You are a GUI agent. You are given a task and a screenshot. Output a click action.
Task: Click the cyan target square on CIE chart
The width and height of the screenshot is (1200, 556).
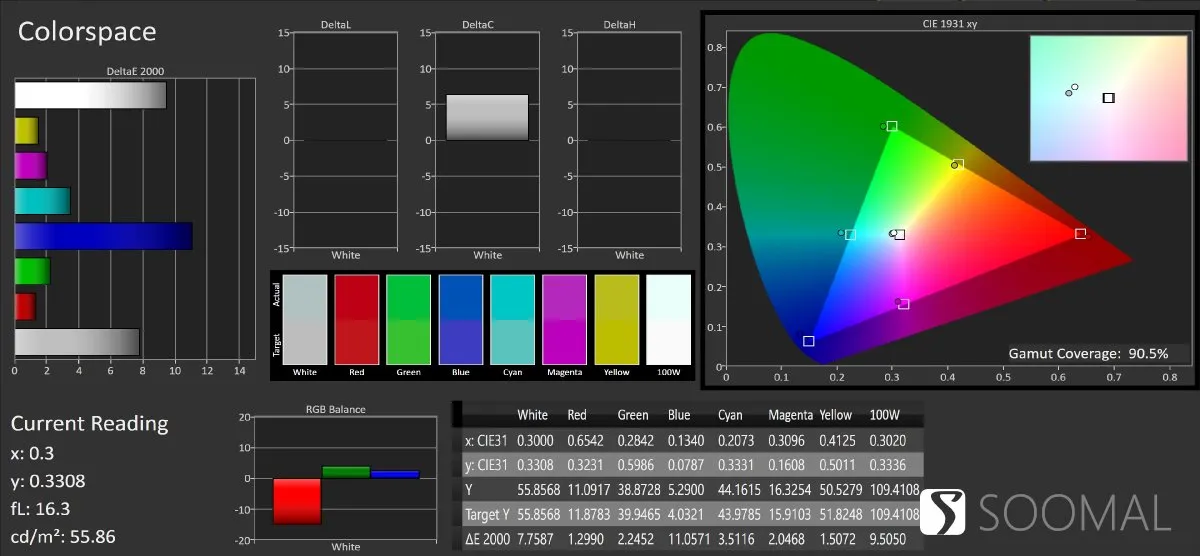click(x=850, y=235)
